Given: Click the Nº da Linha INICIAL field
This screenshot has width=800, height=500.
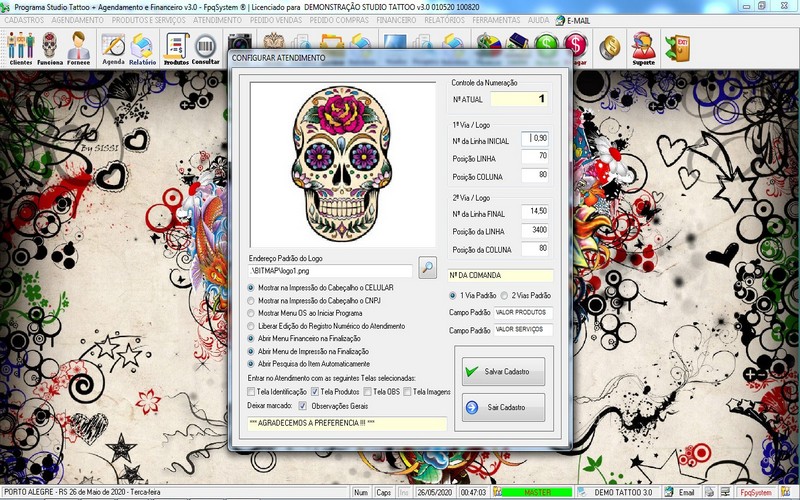Looking at the screenshot, I should (x=535, y=139).
